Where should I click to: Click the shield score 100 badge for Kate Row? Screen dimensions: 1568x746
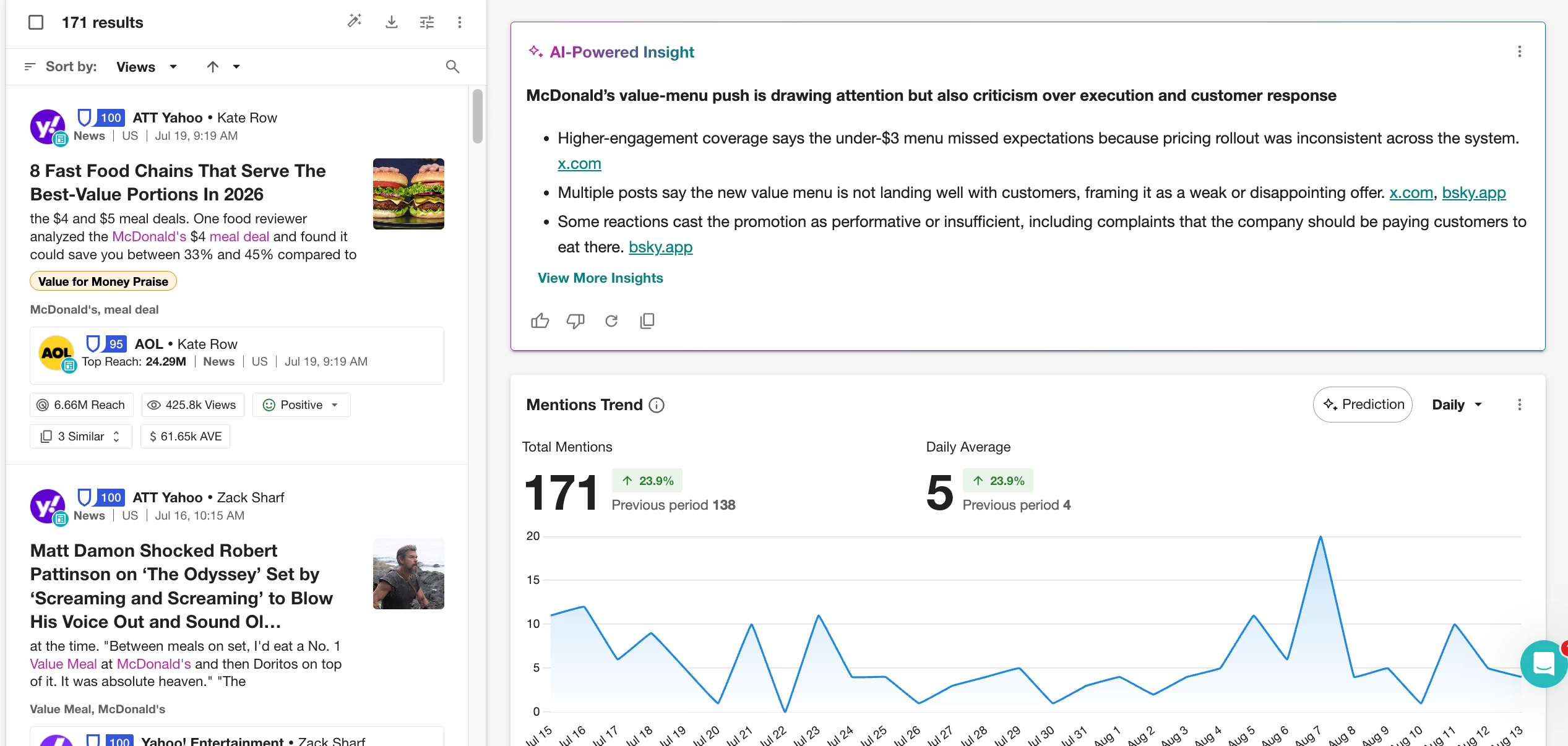pyautogui.click(x=101, y=118)
